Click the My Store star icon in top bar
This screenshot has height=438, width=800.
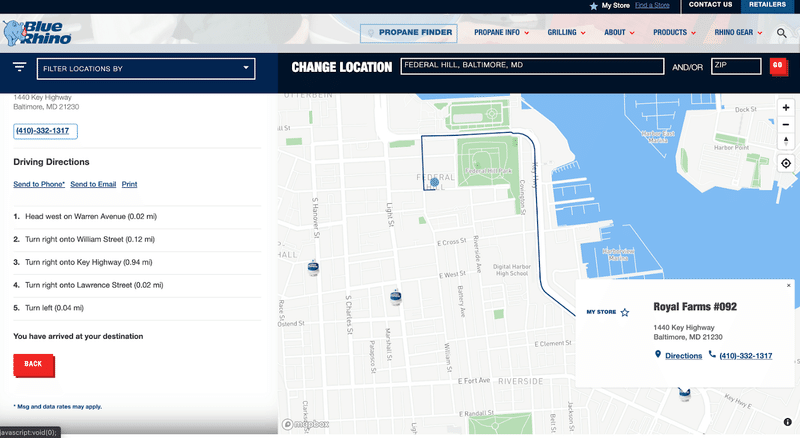click(593, 6)
